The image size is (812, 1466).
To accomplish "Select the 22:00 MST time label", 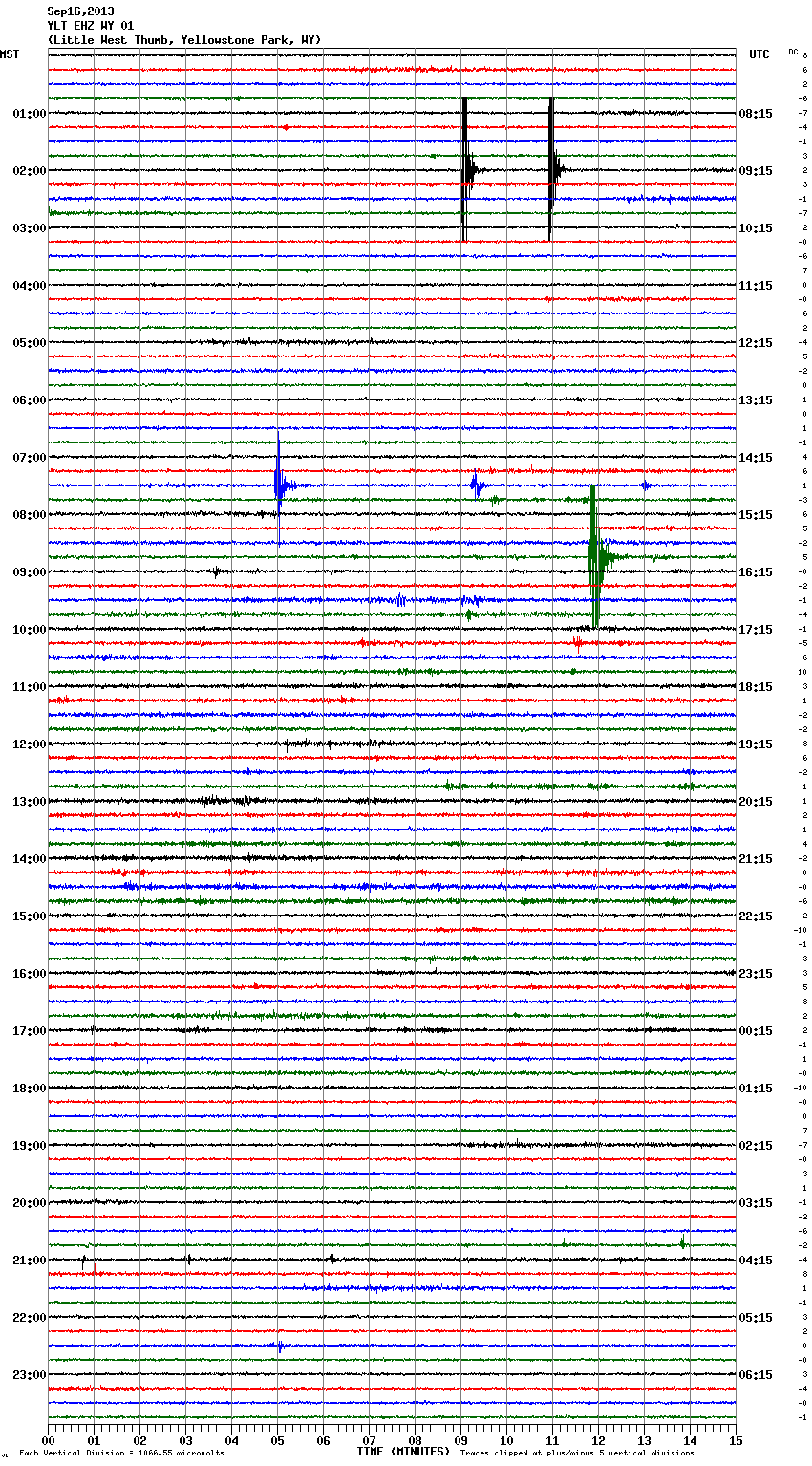I will tap(30, 1318).
